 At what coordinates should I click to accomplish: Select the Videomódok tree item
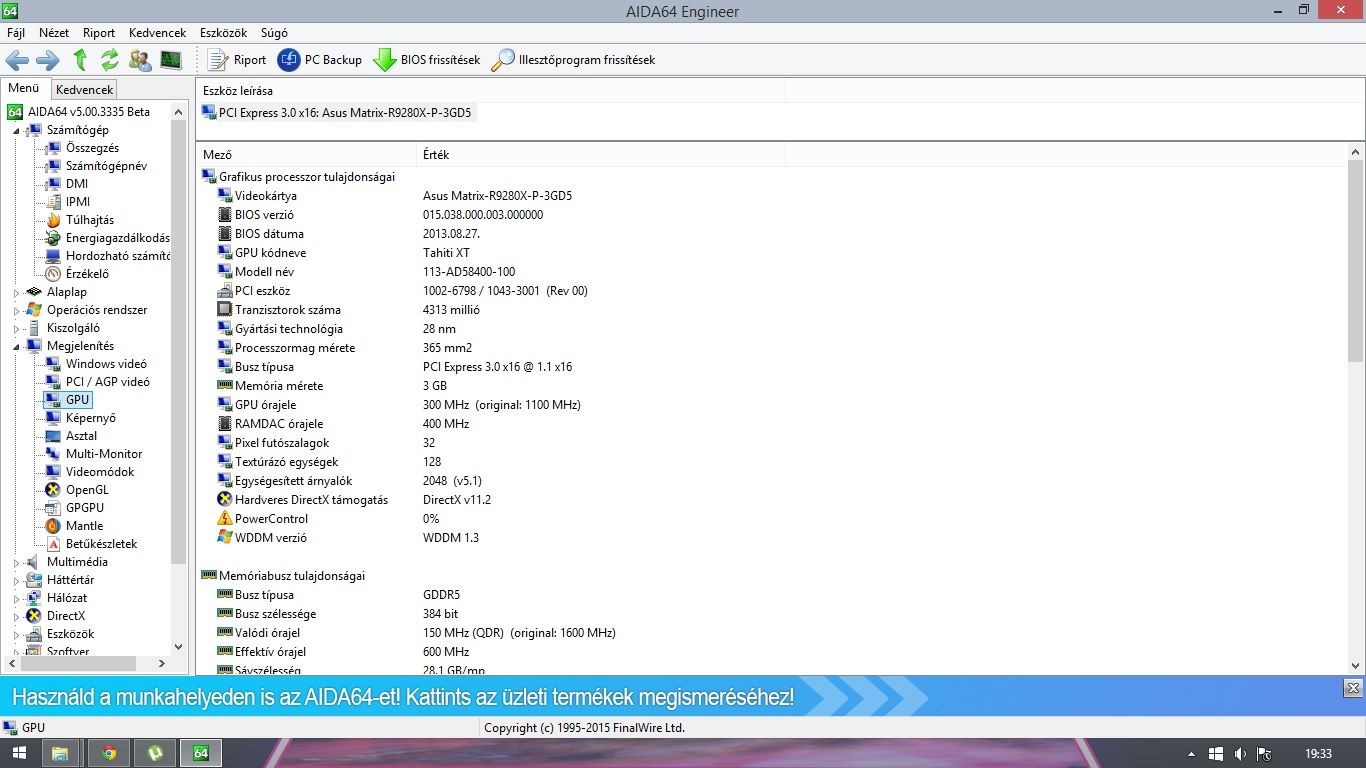click(100, 472)
